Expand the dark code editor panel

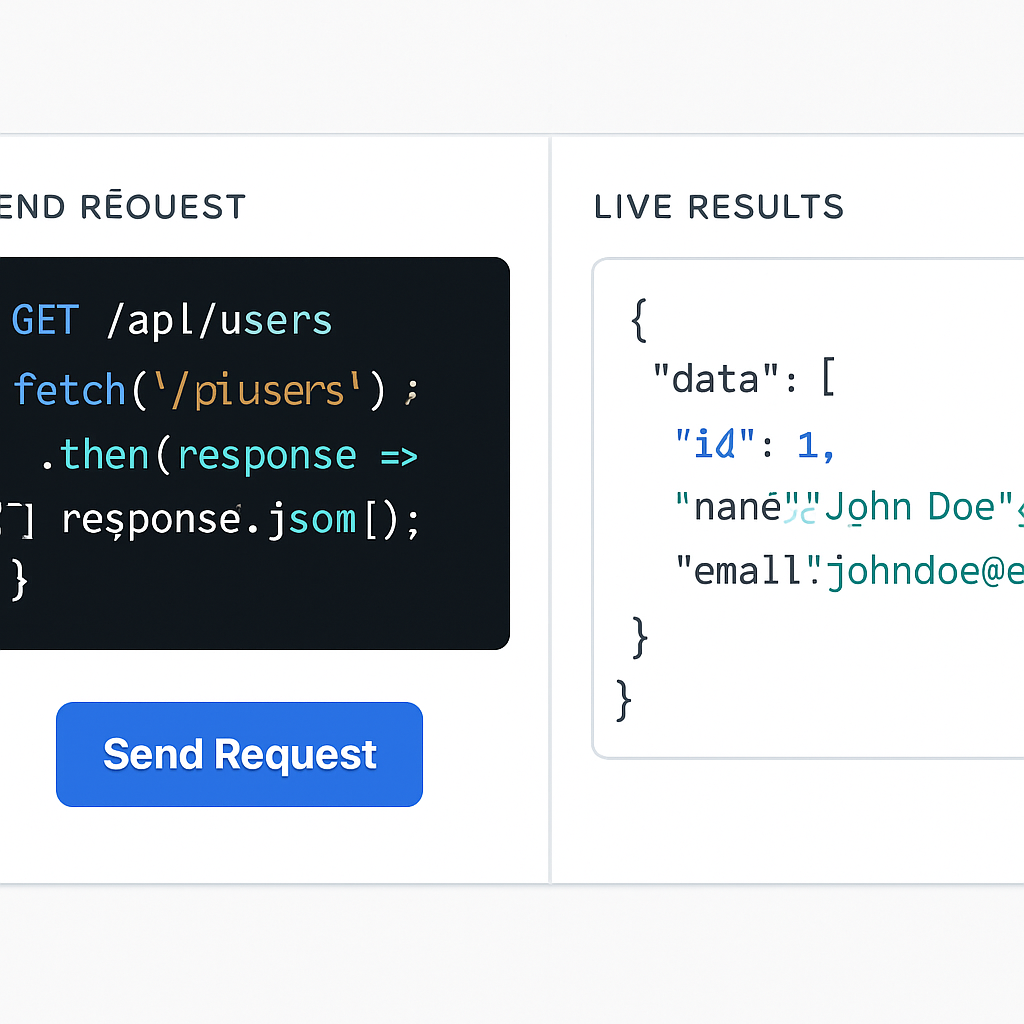pos(255,450)
